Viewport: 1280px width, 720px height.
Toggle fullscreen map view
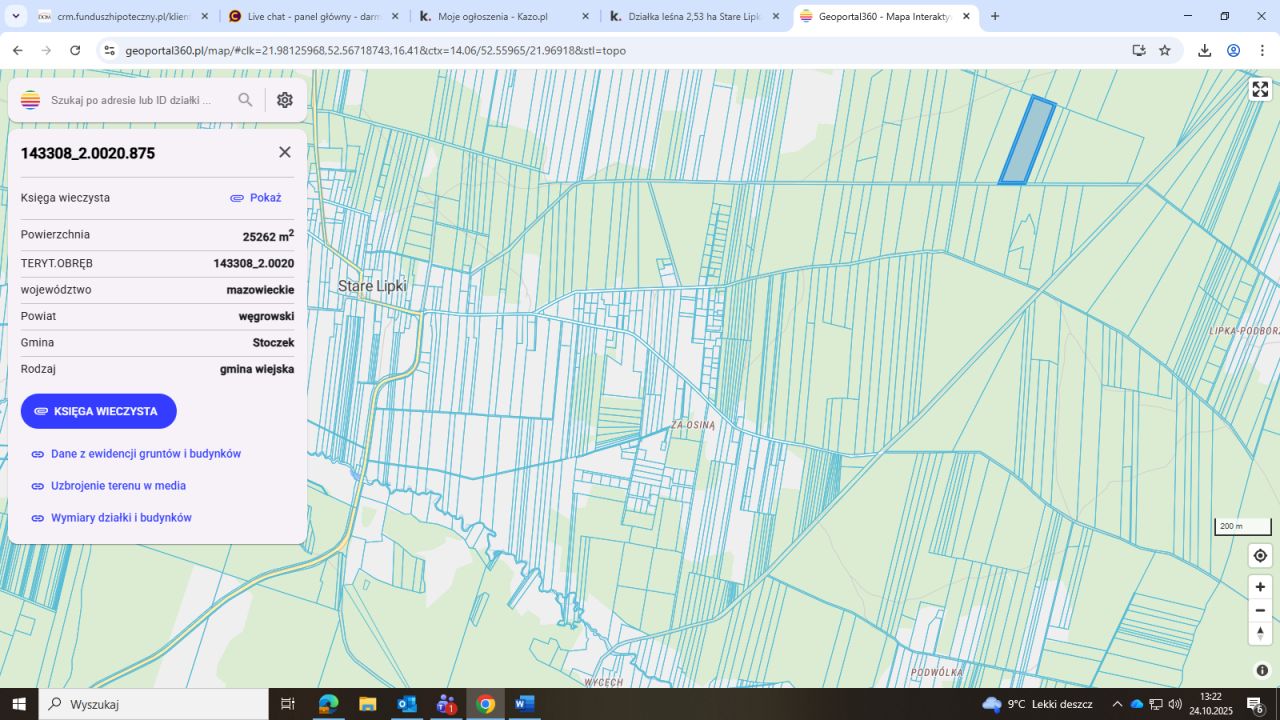click(1260, 89)
